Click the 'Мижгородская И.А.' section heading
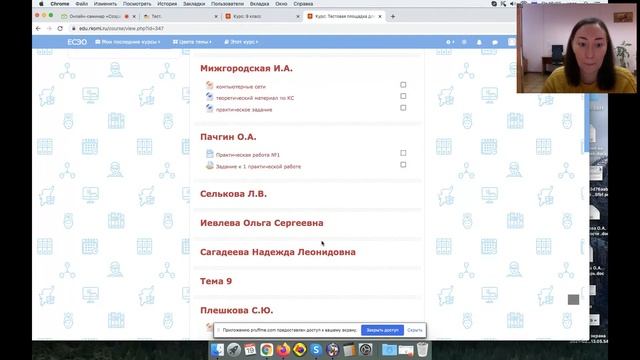 click(x=246, y=68)
